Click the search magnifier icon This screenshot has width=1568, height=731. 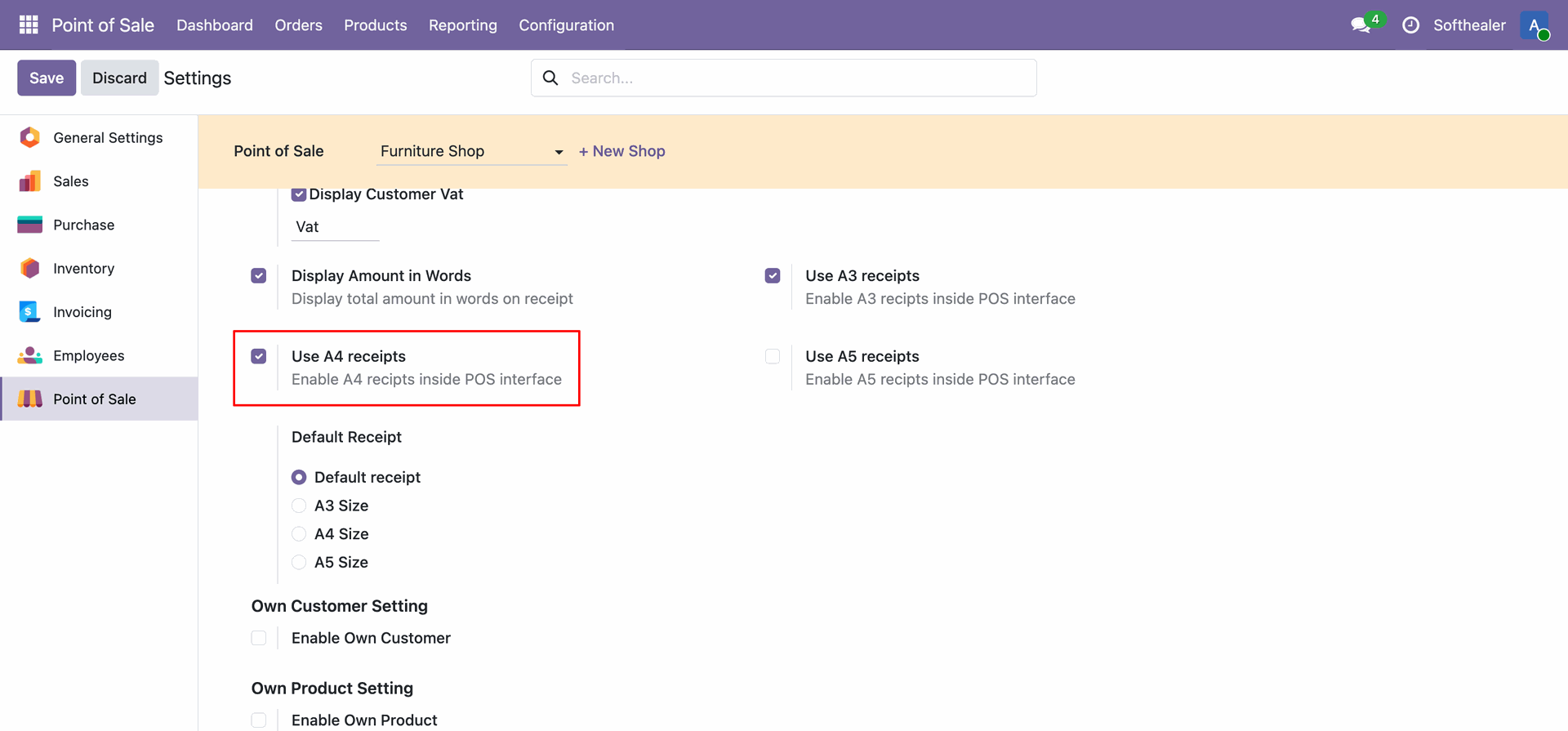tap(550, 78)
